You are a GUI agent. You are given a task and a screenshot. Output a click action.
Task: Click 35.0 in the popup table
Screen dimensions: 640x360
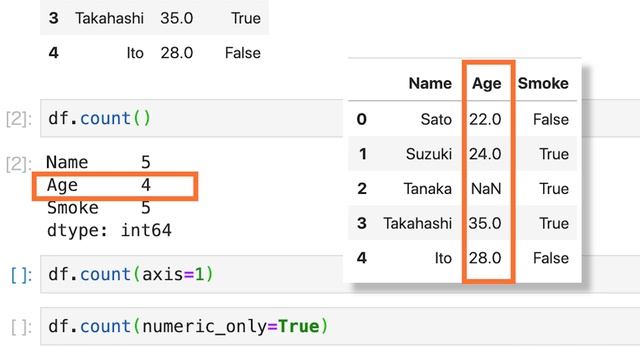(x=485, y=223)
